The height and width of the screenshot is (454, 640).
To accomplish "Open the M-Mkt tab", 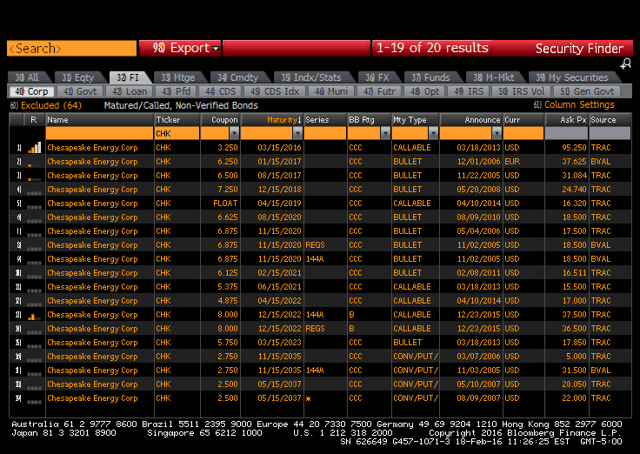I will [494, 77].
